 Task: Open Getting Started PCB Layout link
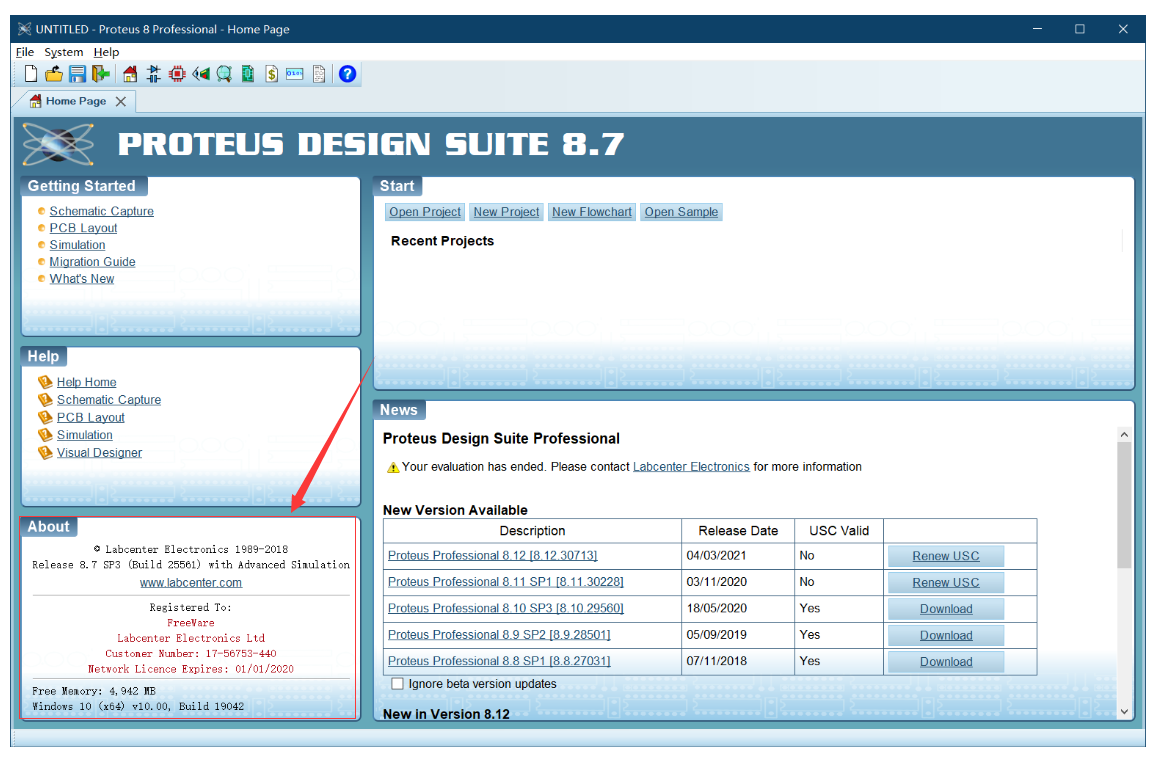(x=83, y=228)
